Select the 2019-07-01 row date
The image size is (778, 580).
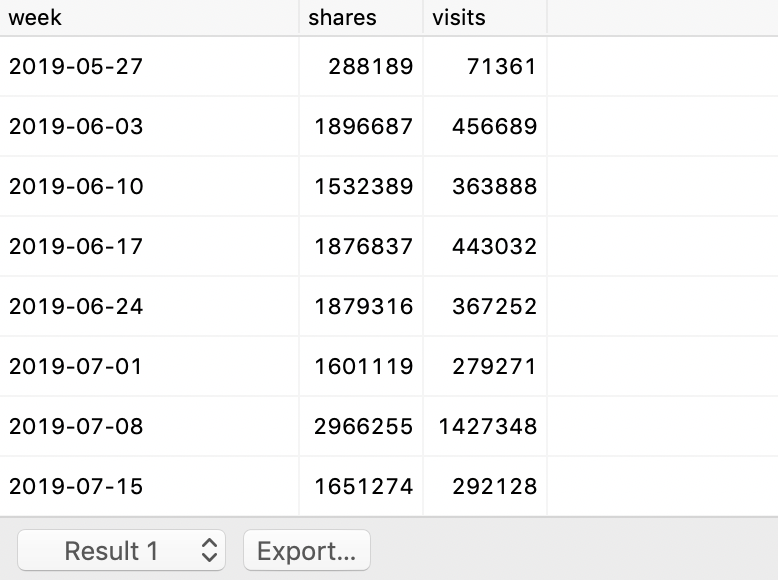(76, 367)
